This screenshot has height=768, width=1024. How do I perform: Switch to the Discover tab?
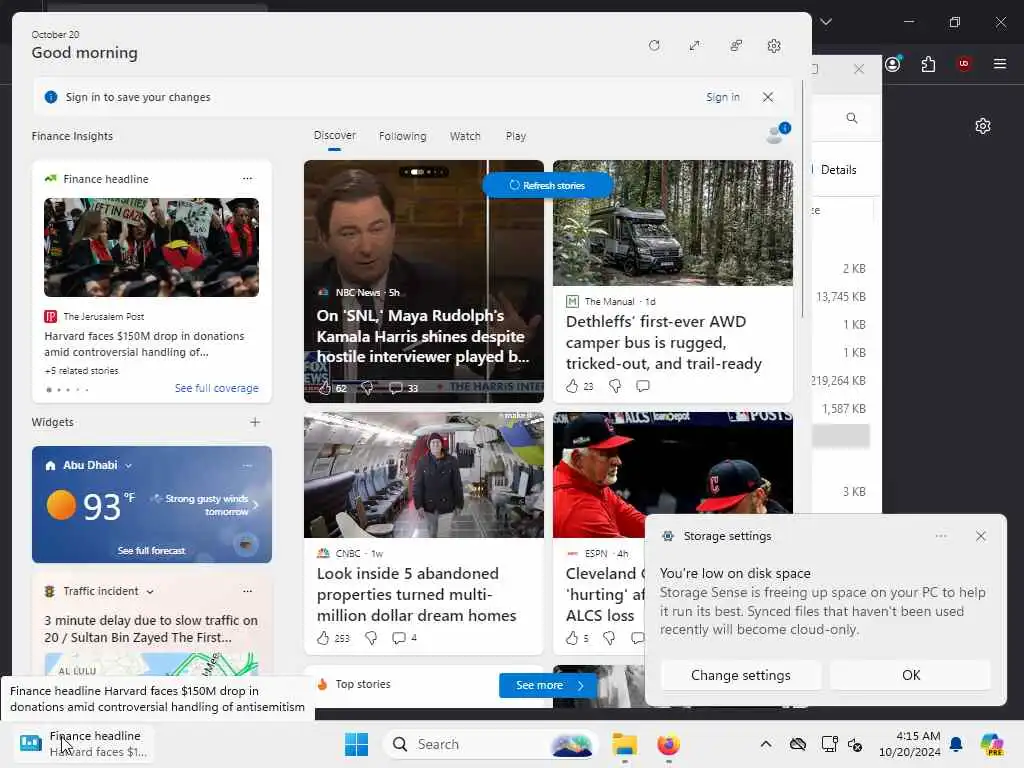coord(334,136)
